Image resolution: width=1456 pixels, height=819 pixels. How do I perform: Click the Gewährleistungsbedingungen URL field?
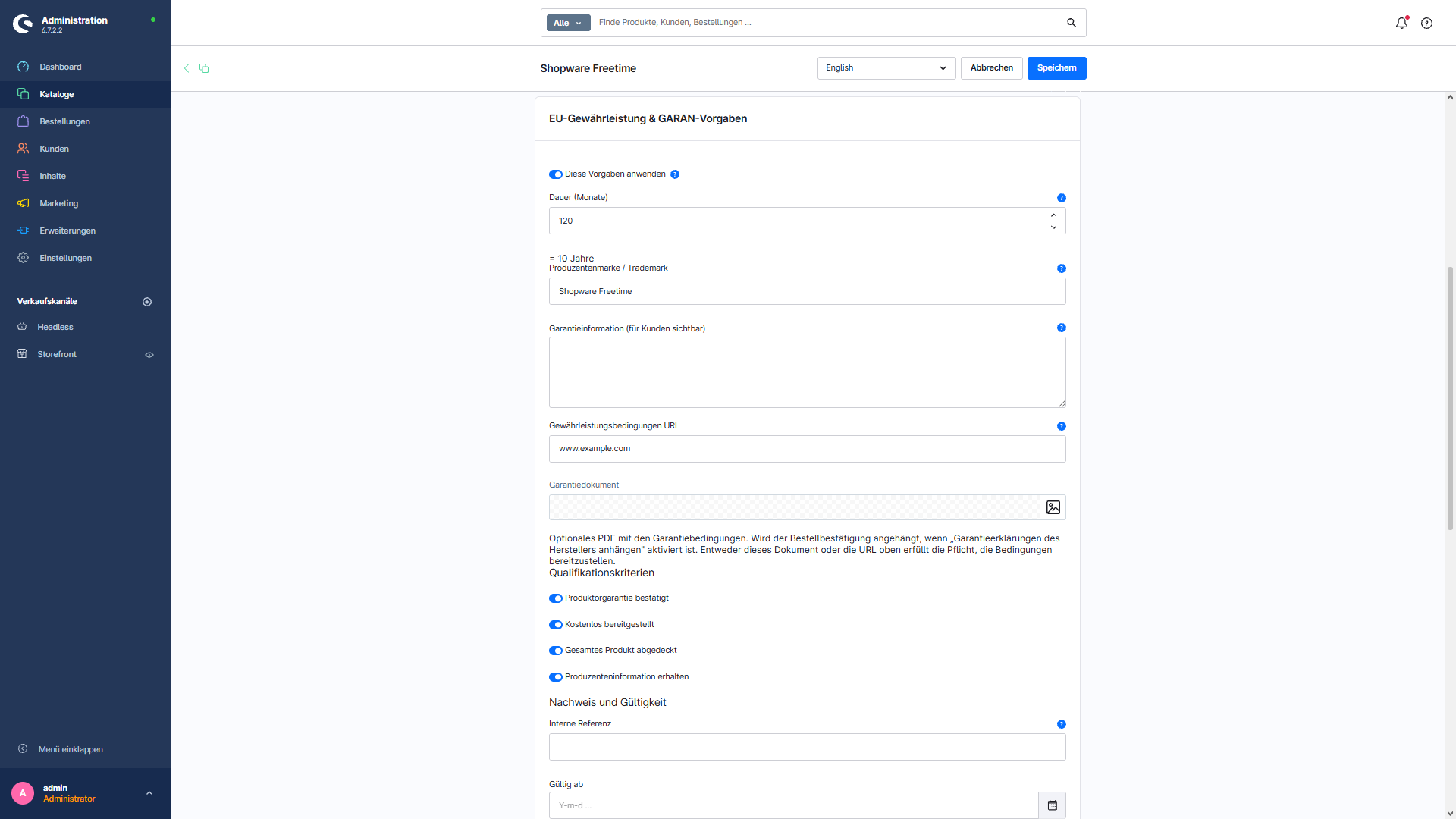click(807, 449)
